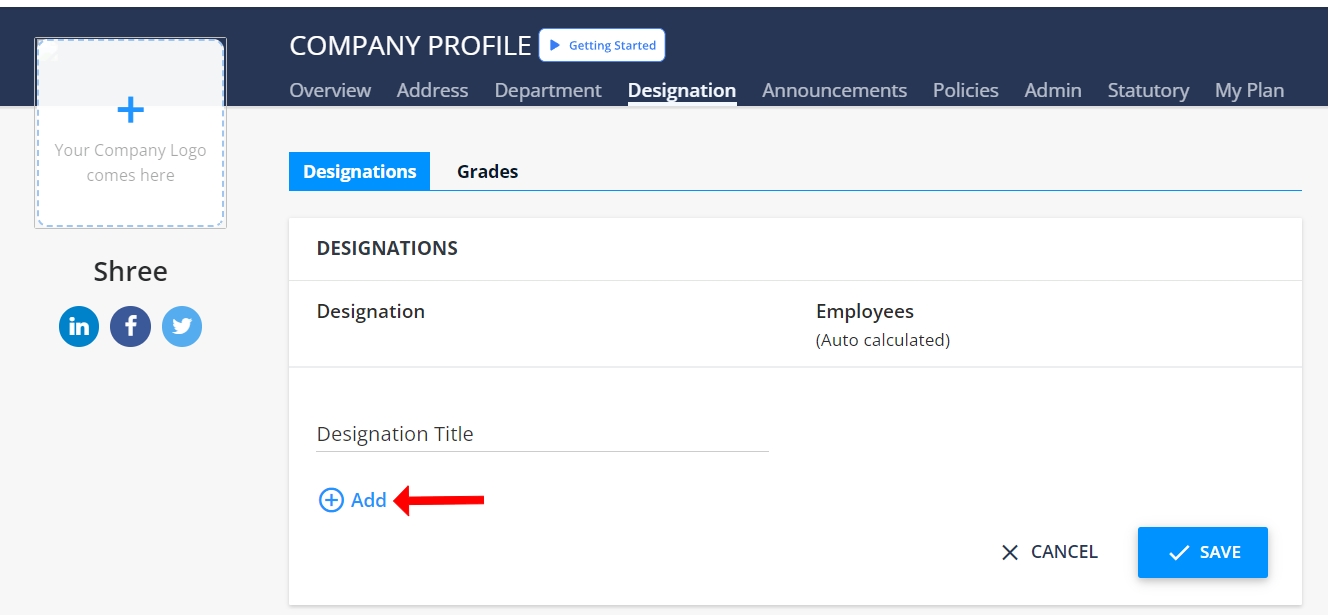Image resolution: width=1328 pixels, height=615 pixels.
Task: Navigate to the Admin section
Action: point(1053,90)
